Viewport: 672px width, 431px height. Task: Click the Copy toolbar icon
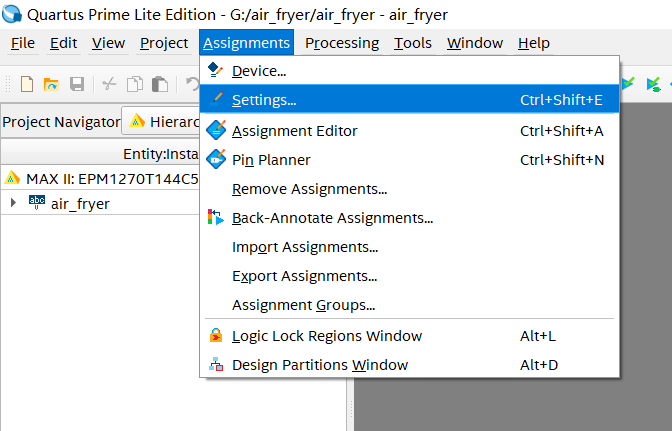[x=135, y=84]
